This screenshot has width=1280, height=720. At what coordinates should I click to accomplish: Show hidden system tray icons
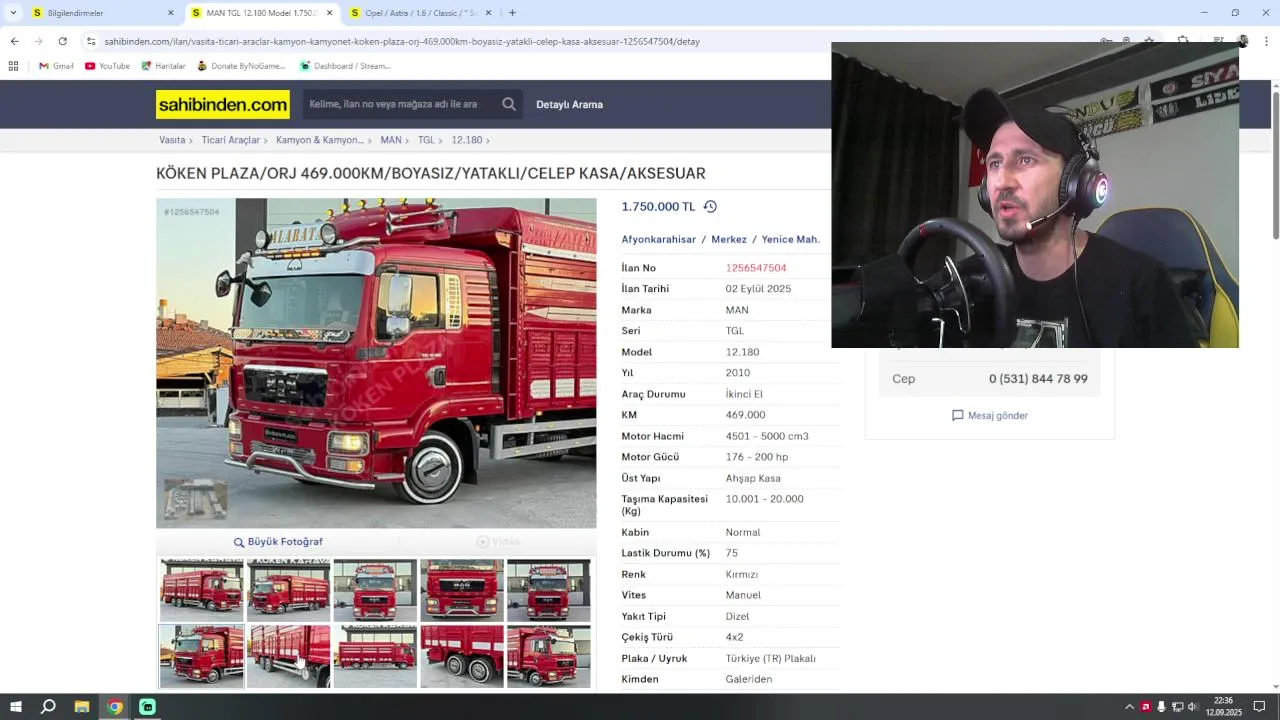pos(1129,707)
